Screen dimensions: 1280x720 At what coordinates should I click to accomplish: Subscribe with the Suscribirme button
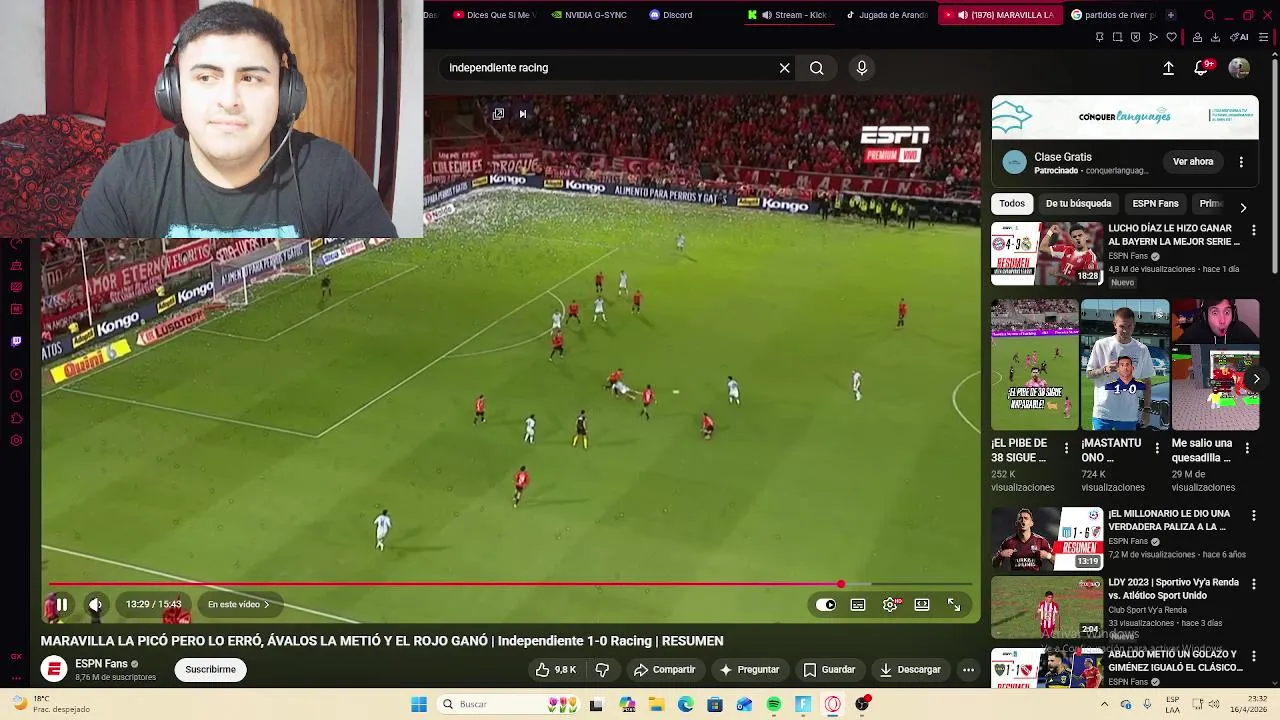[210, 670]
